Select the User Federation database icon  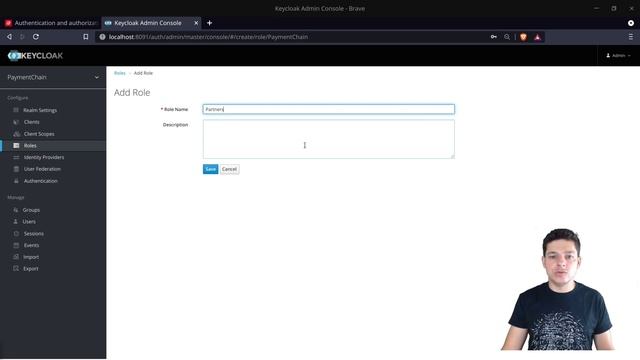tap(16, 169)
